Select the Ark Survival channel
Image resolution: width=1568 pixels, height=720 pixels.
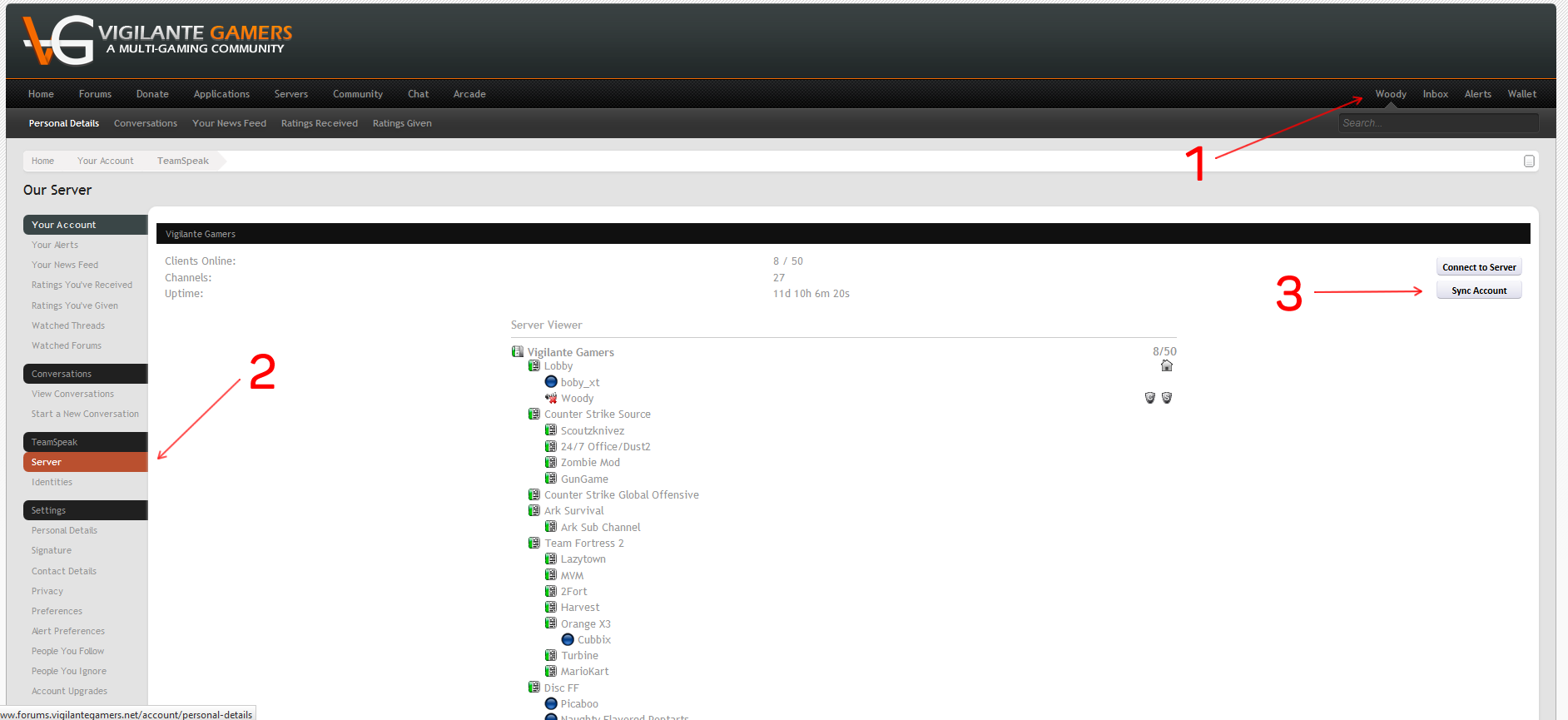point(573,510)
